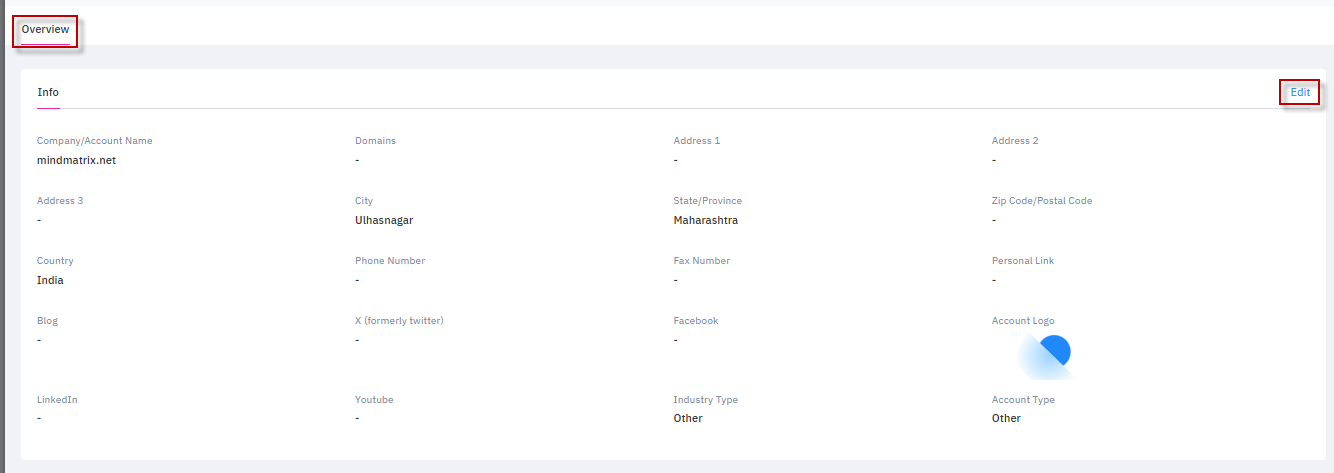This screenshot has width=1334, height=473.
Task: Click the Account Logo image
Action: [1045, 356]
